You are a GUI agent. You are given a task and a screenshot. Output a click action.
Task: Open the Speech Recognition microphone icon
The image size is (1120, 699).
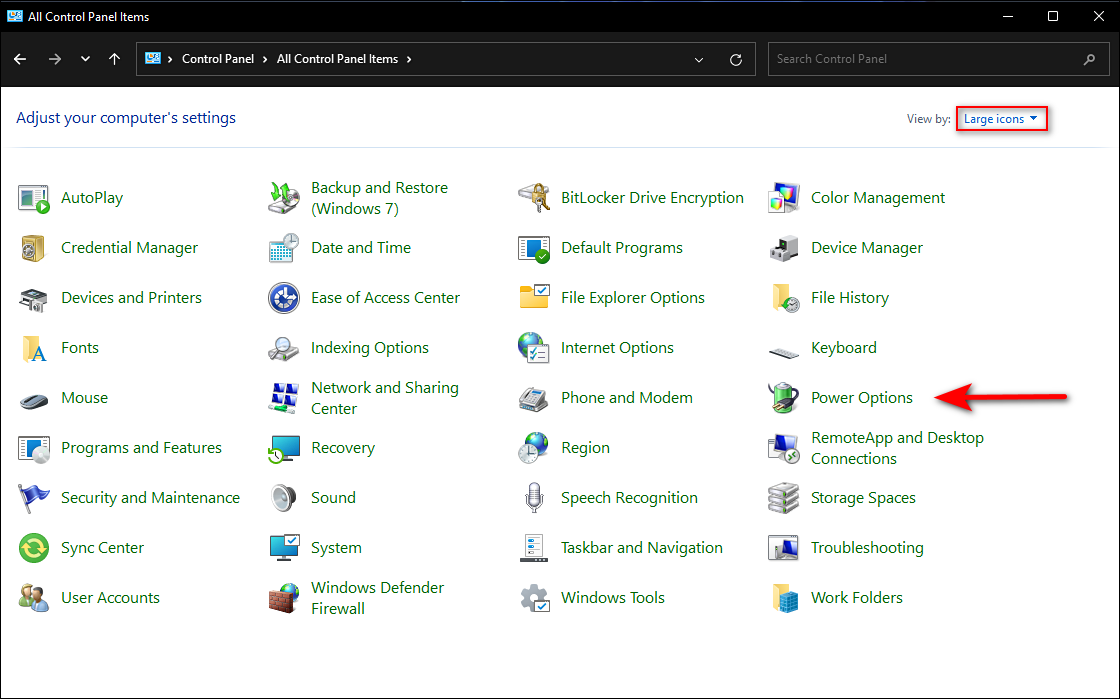(x=534, y=498)
